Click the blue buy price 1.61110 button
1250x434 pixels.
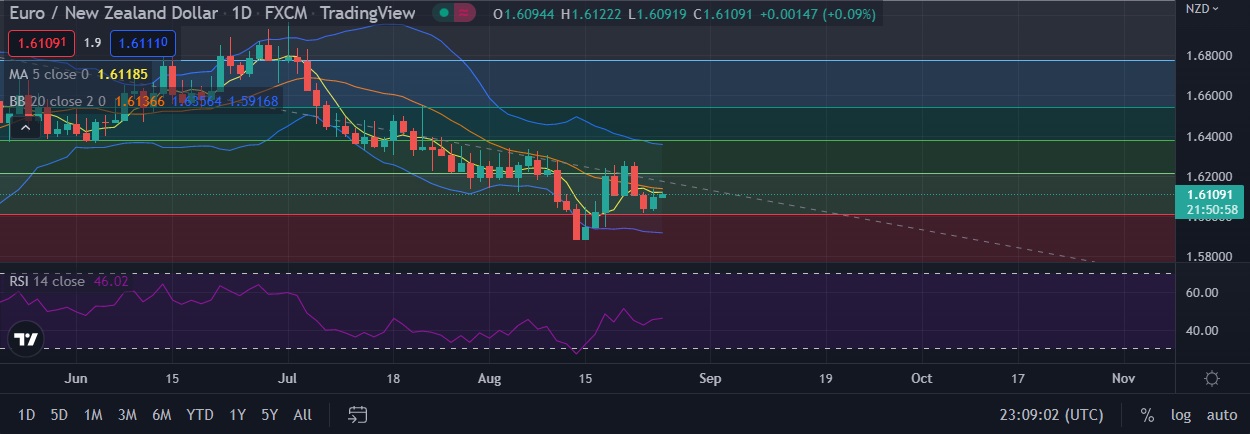(x=143, y=43)
